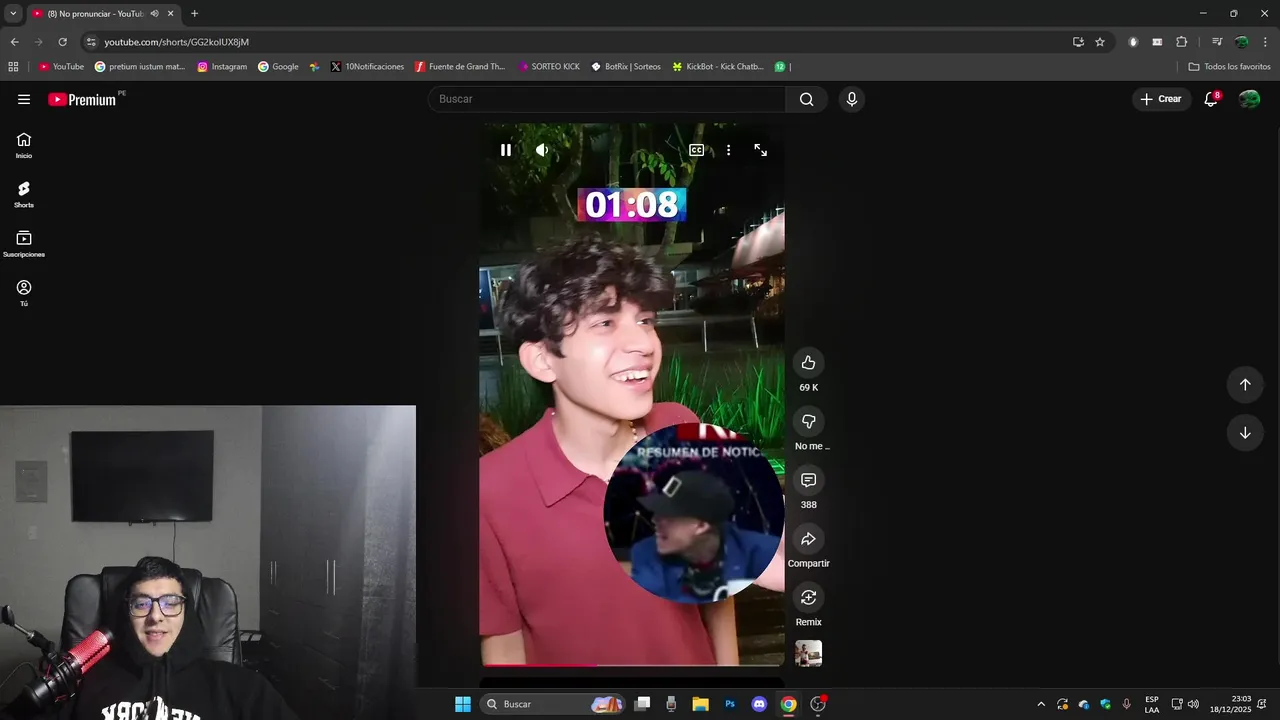Open the Chrome profile avatar
Viewport: 1280px width, 720px height.
[1241, 42]
